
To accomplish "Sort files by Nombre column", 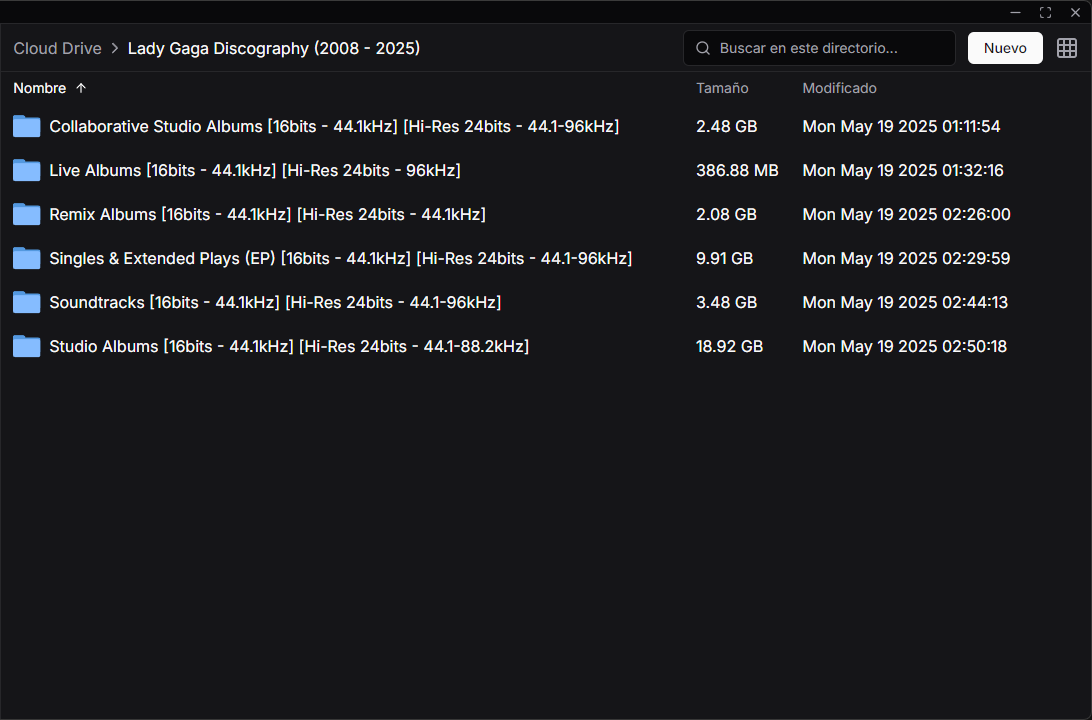I will click(x=40, y=88).
